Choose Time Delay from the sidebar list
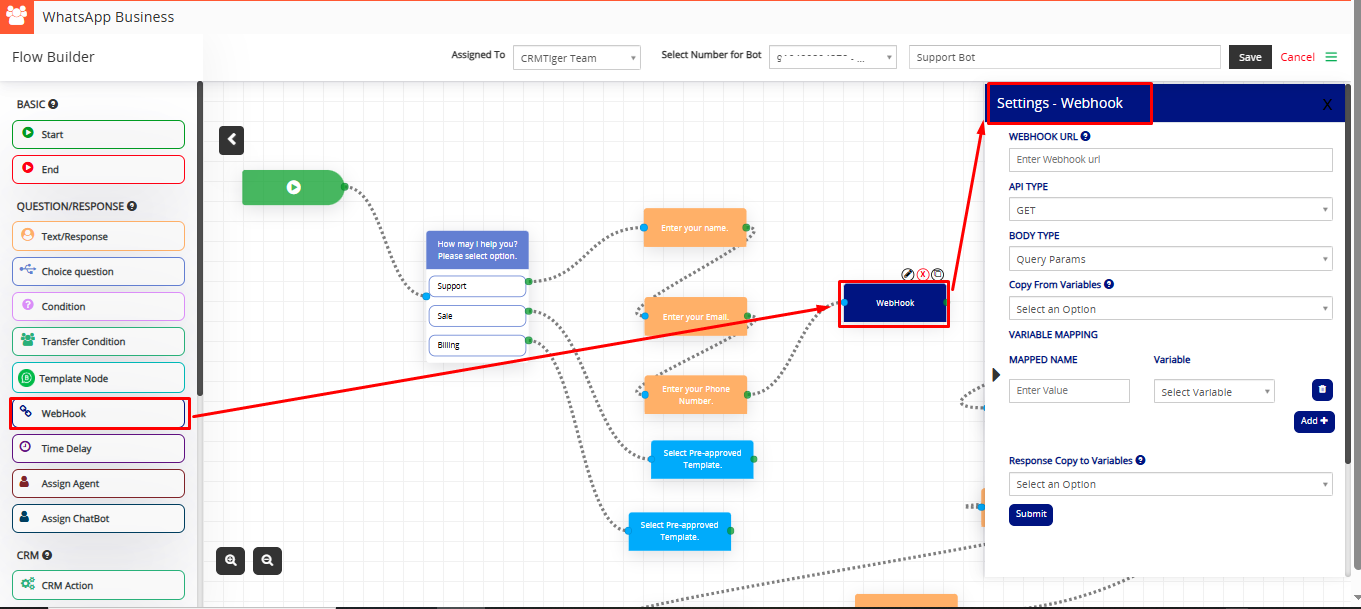 click(x=98, y=449)
